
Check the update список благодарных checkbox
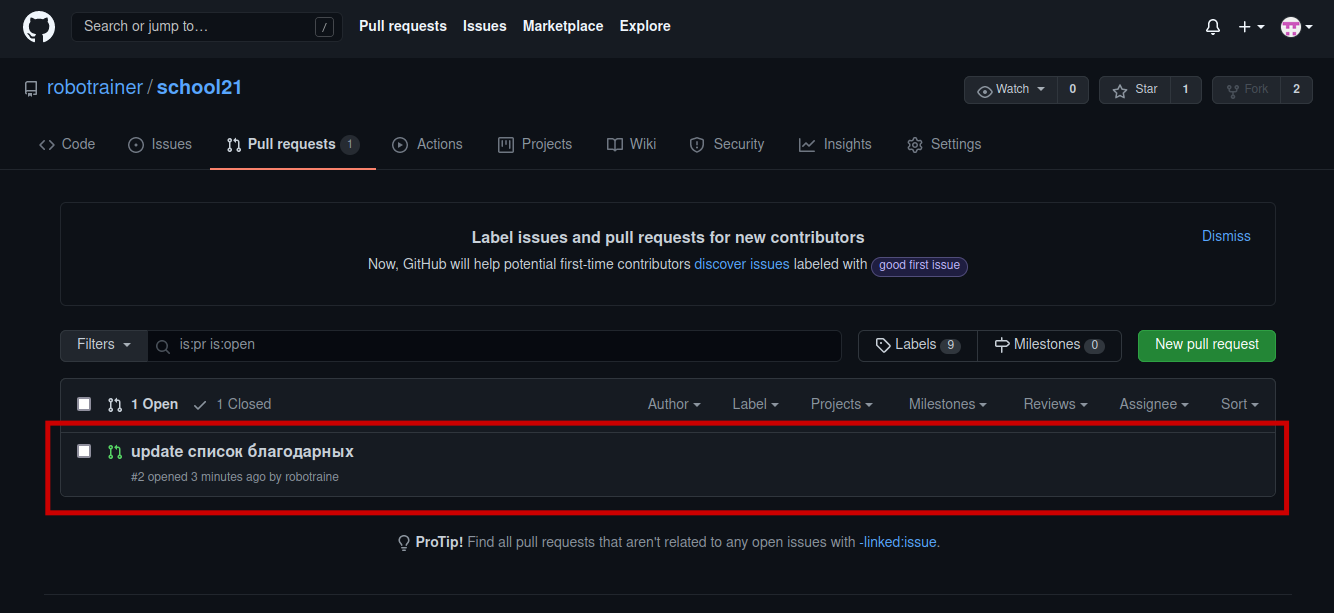(x=84, y=451)
